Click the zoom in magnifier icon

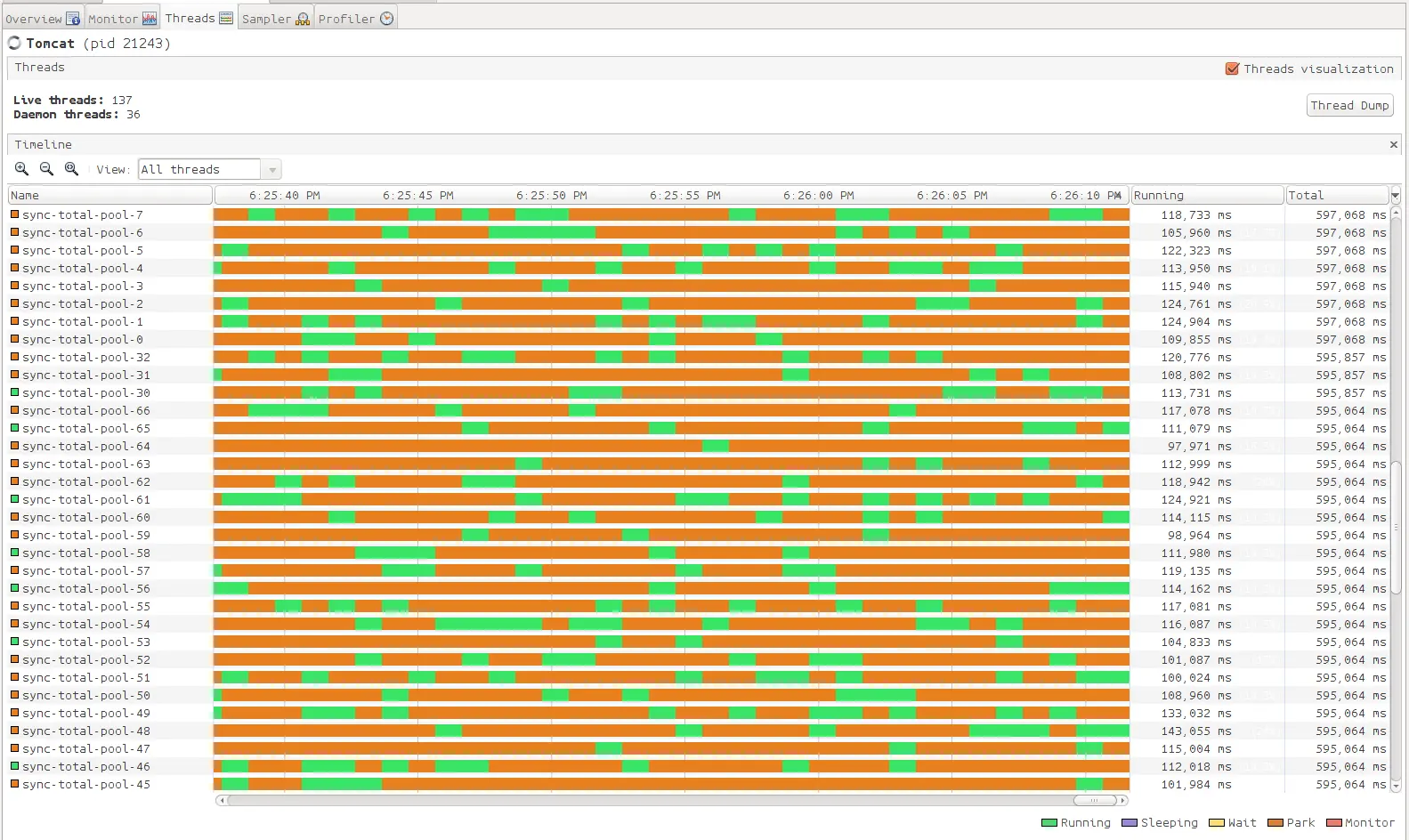pos(21,169)
